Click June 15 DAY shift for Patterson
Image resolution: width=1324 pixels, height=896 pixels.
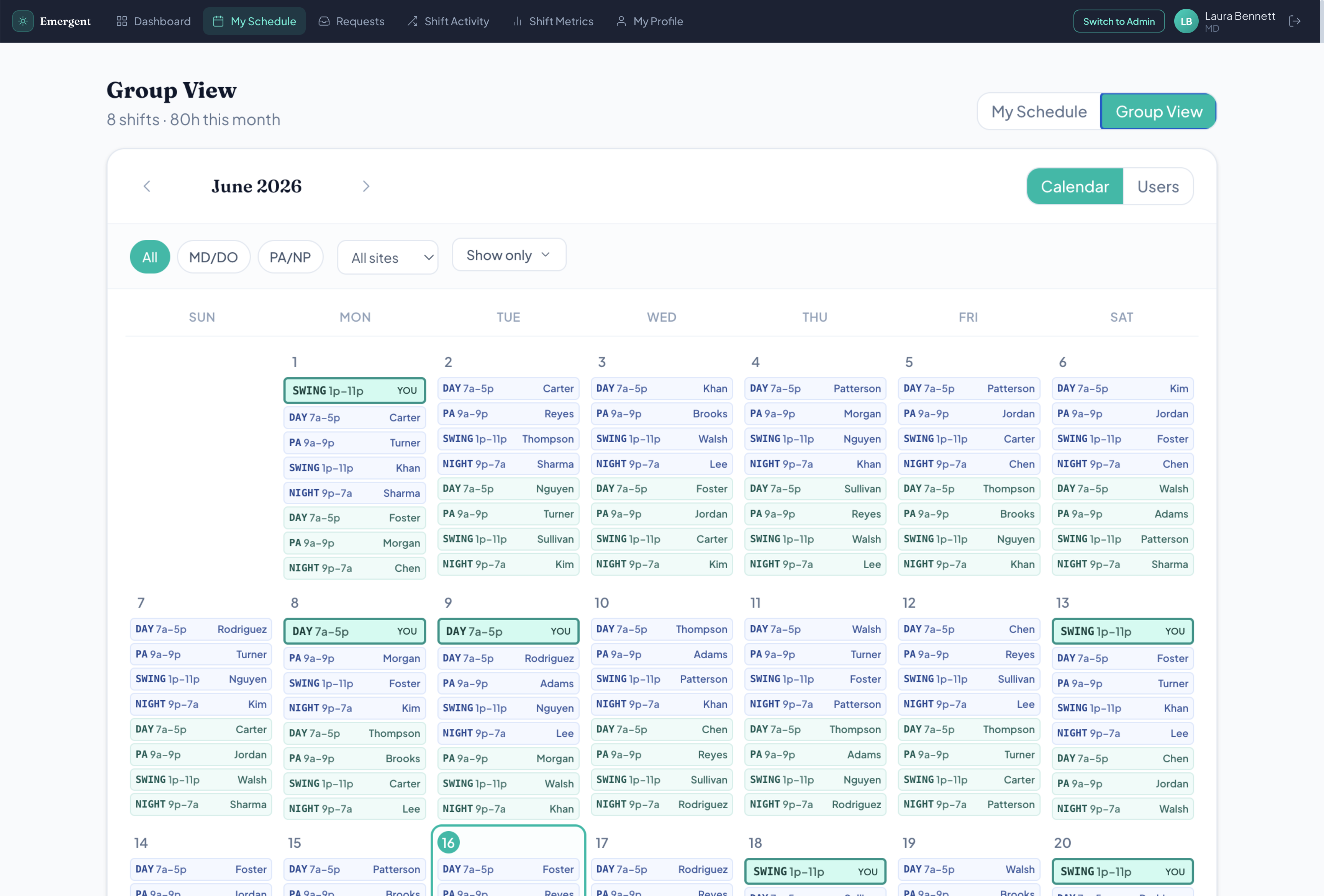354,870
